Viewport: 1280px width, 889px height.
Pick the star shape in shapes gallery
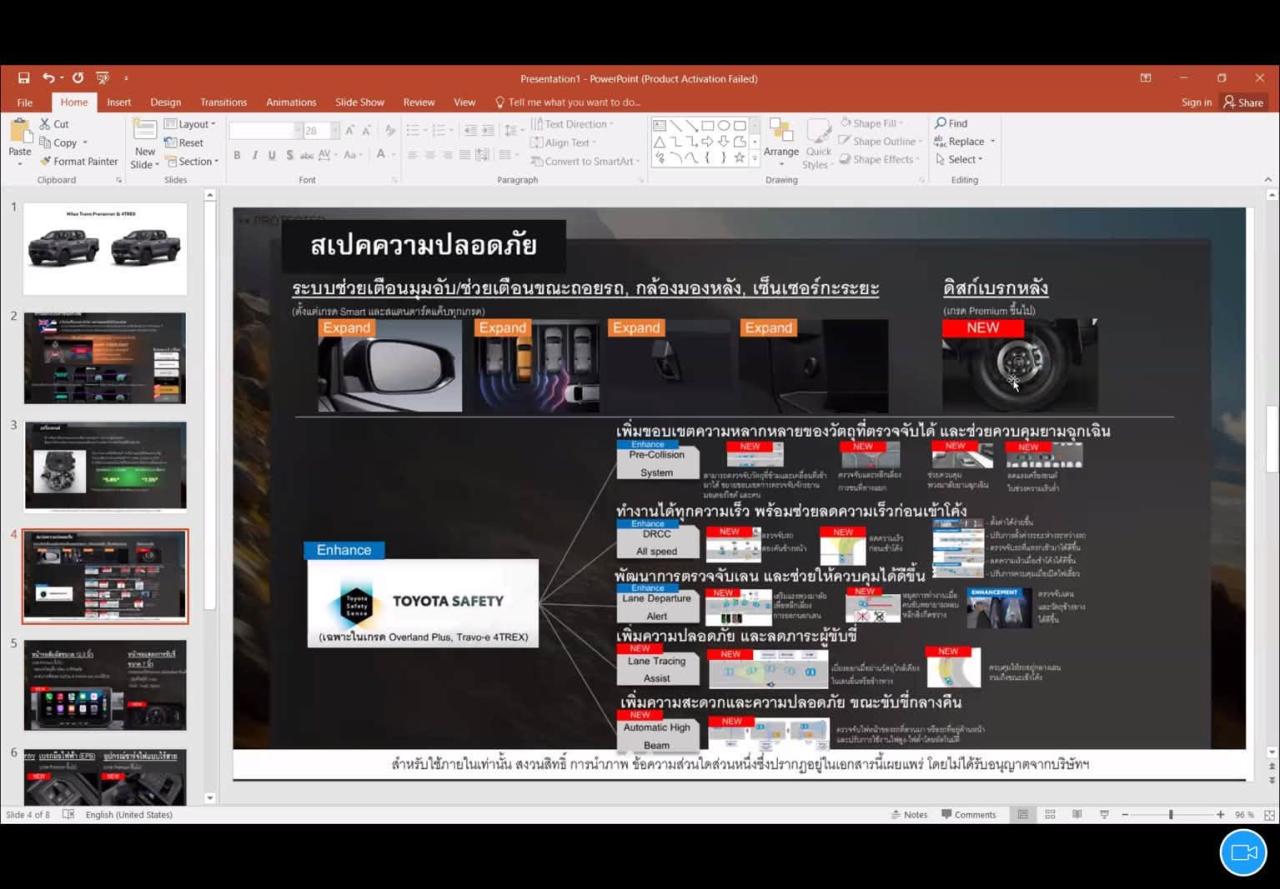[x=740, y=158]
